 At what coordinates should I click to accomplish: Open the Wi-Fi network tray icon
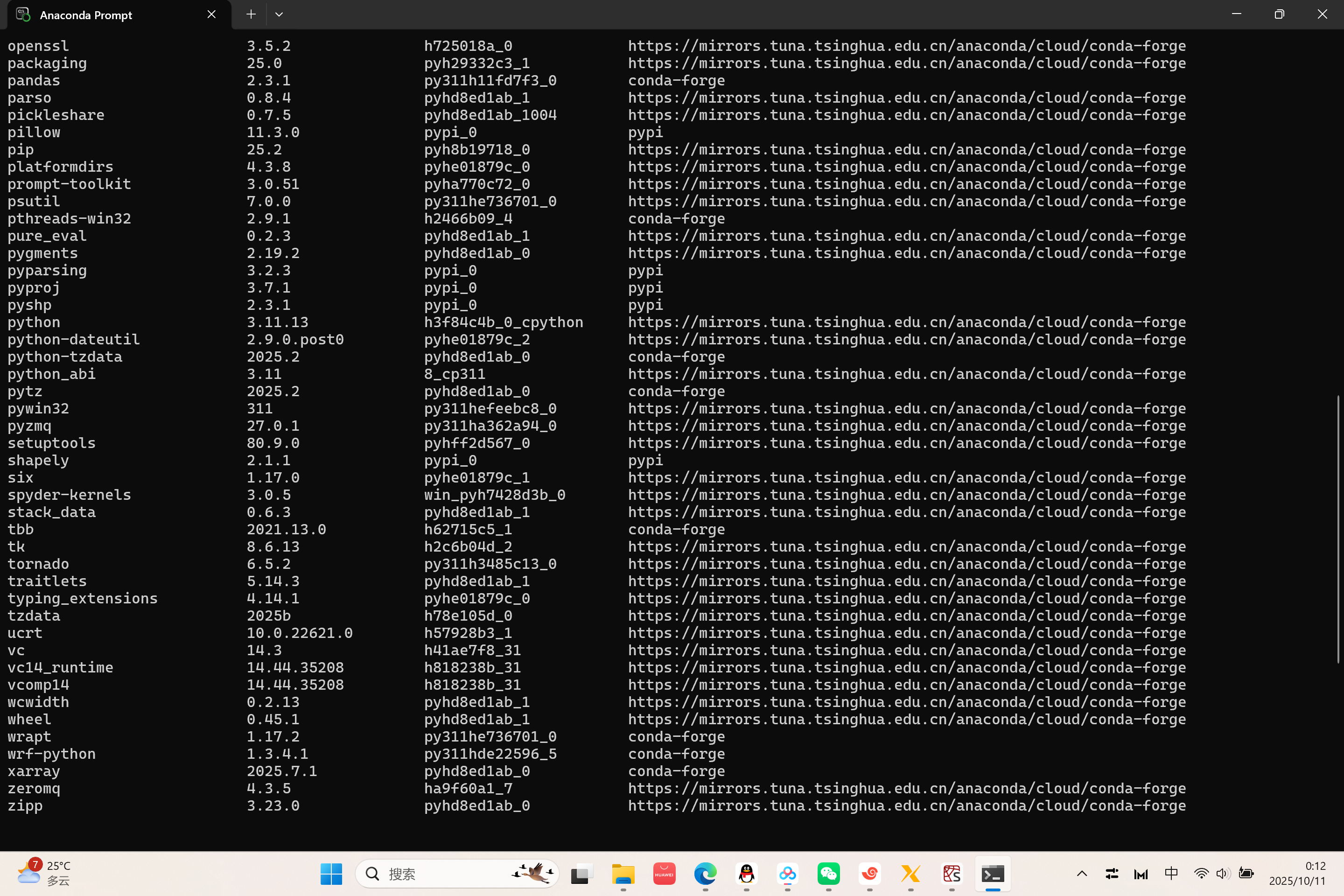[x=1201, y=874]
